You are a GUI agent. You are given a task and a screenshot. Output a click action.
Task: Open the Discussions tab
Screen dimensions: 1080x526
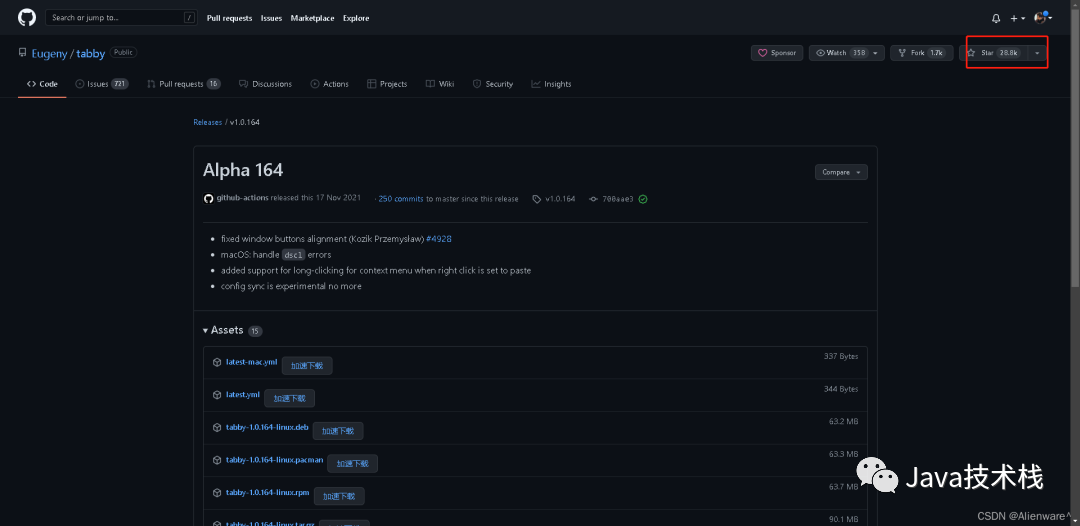265,84
